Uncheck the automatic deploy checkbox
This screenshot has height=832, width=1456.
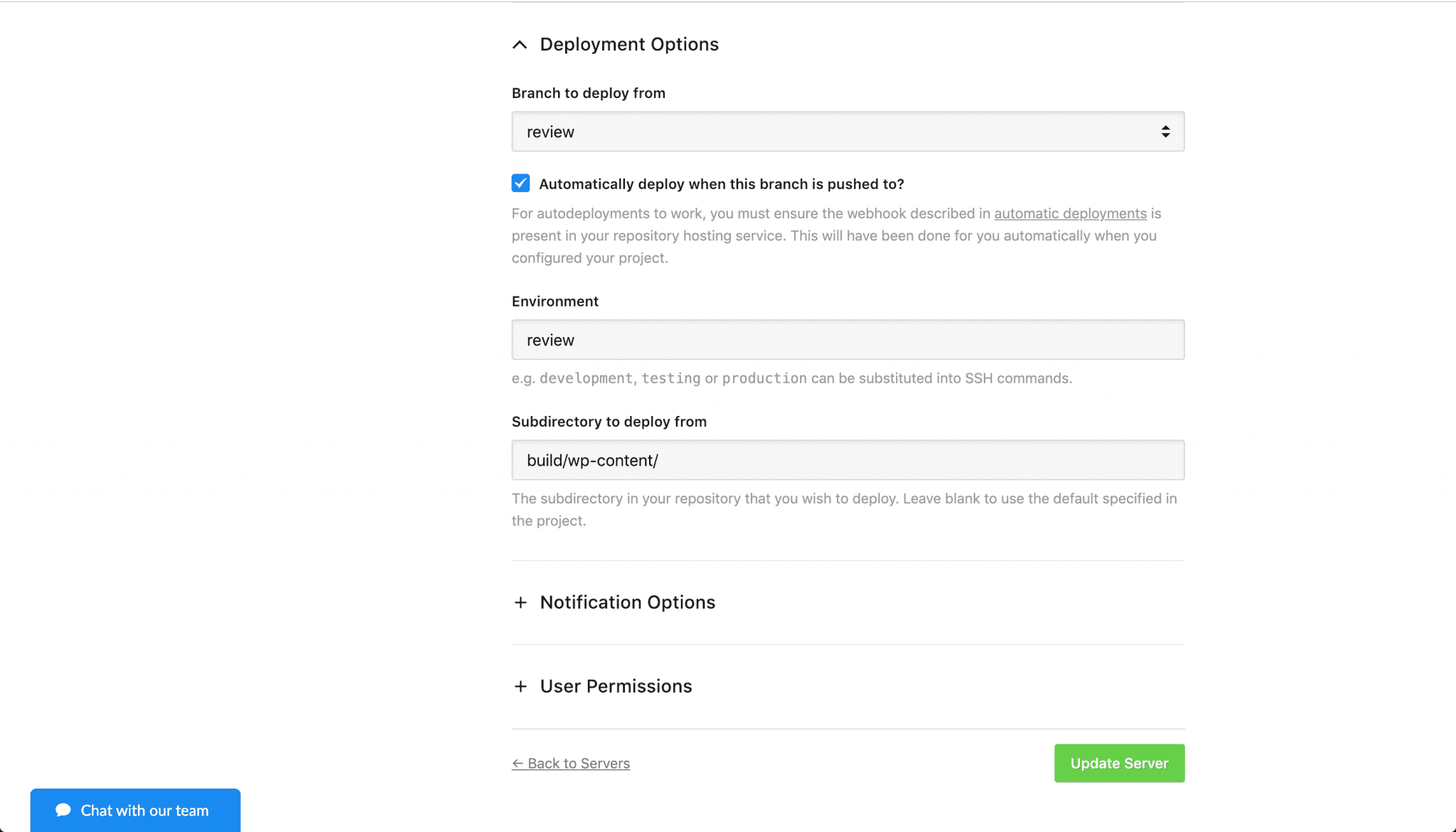(x=520, y=183)
